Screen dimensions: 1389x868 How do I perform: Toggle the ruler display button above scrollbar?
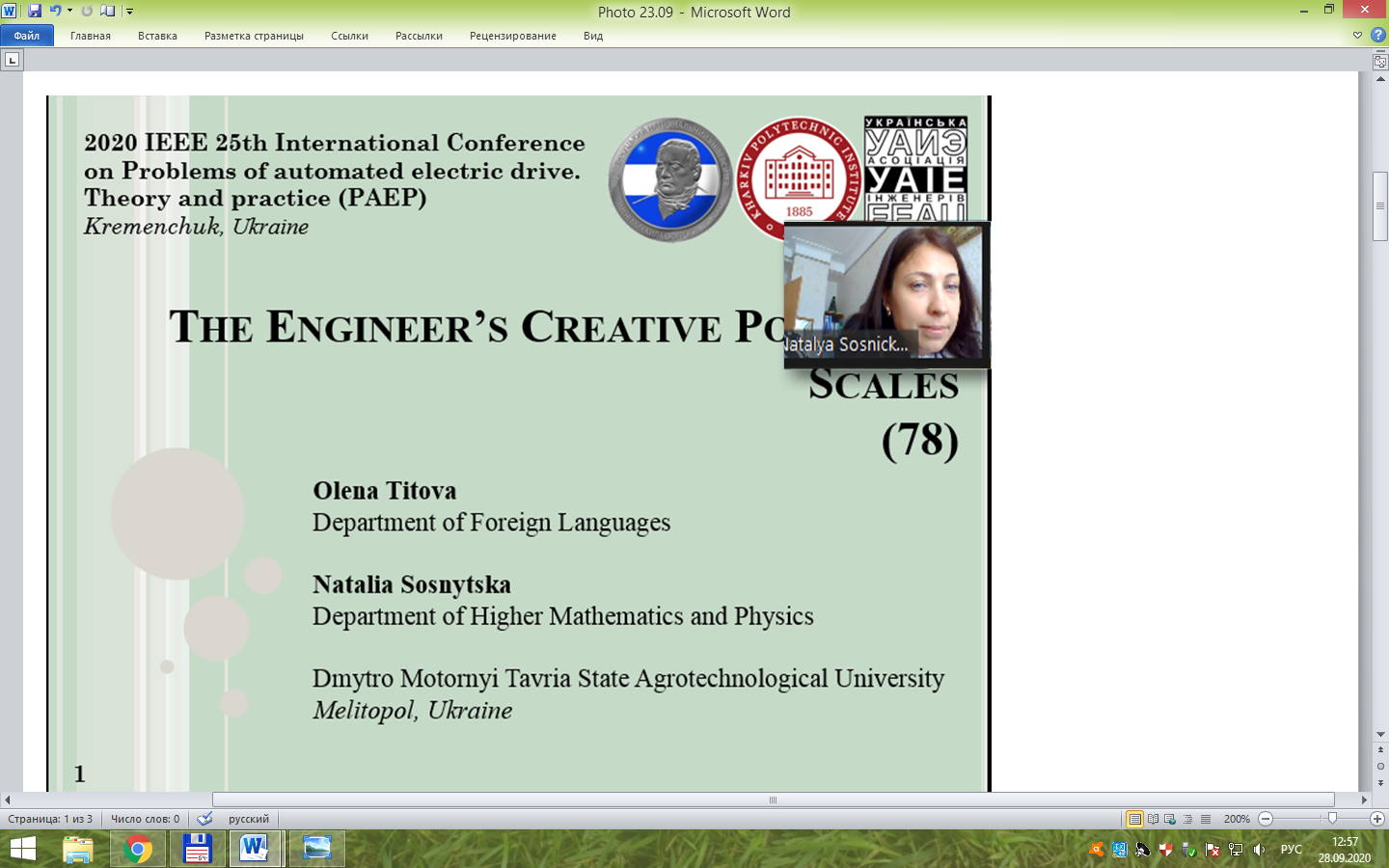point(1380,61)
